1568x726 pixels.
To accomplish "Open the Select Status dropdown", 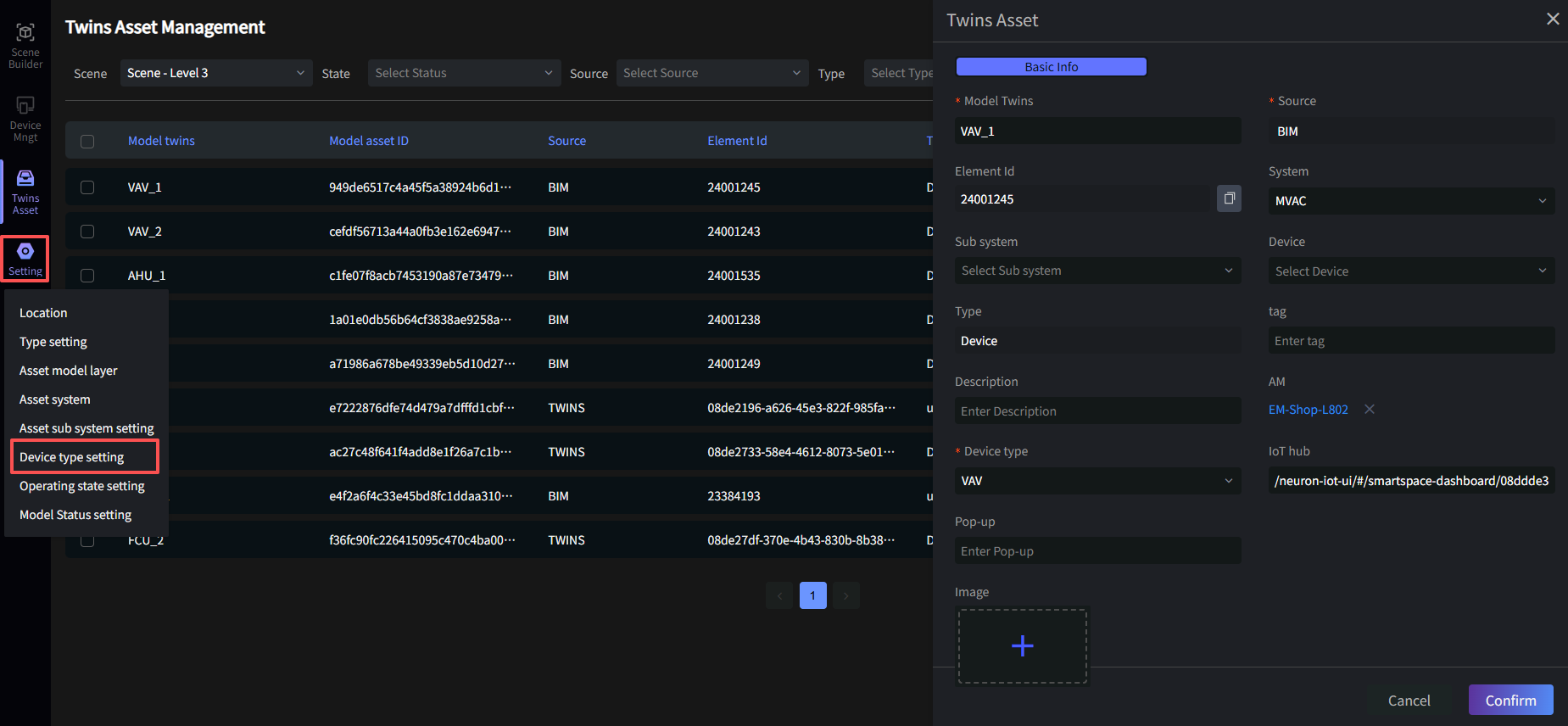I will pos(464,73).
